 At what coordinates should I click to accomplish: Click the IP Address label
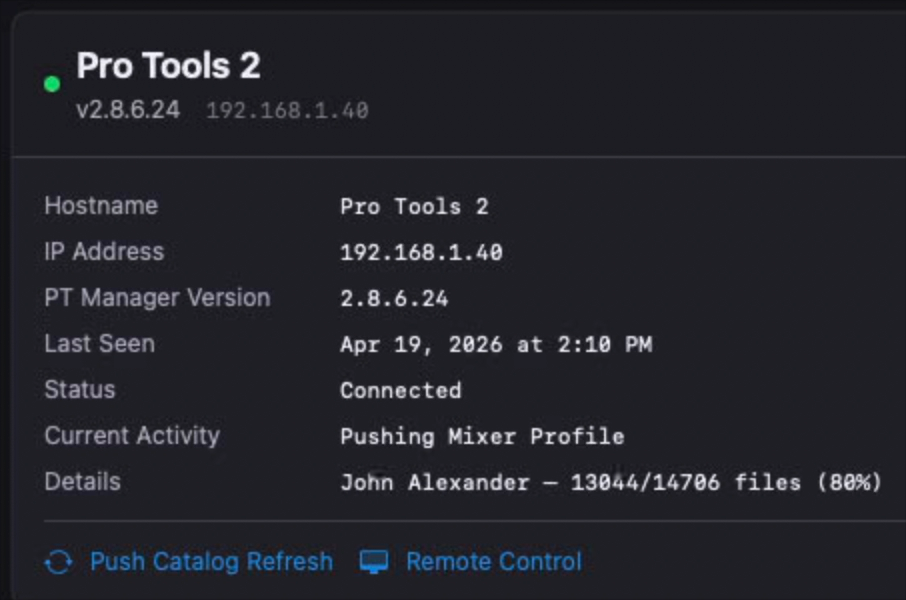(105, 252)
